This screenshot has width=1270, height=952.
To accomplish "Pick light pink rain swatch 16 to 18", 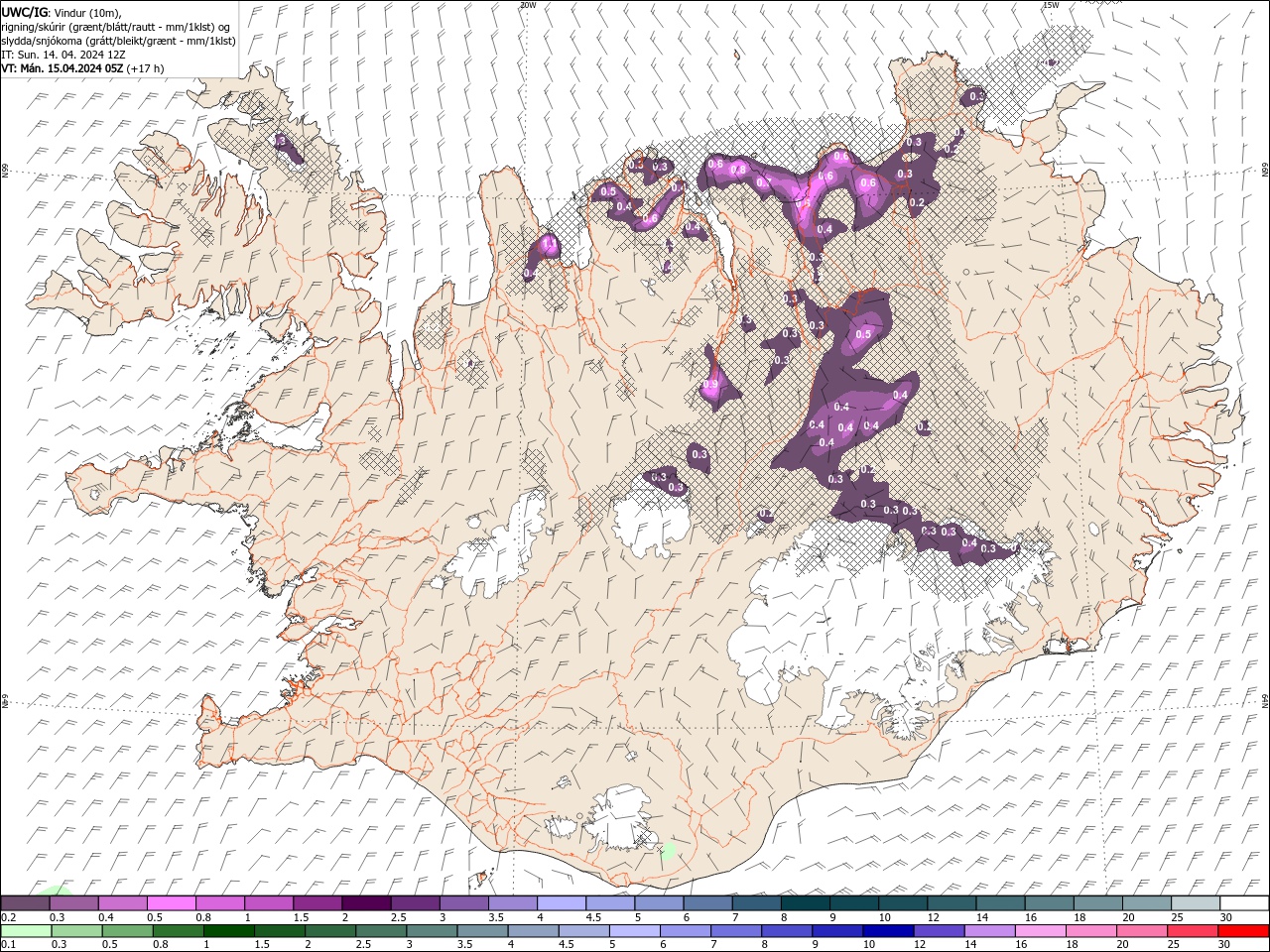I will [x=1039, y=931].
